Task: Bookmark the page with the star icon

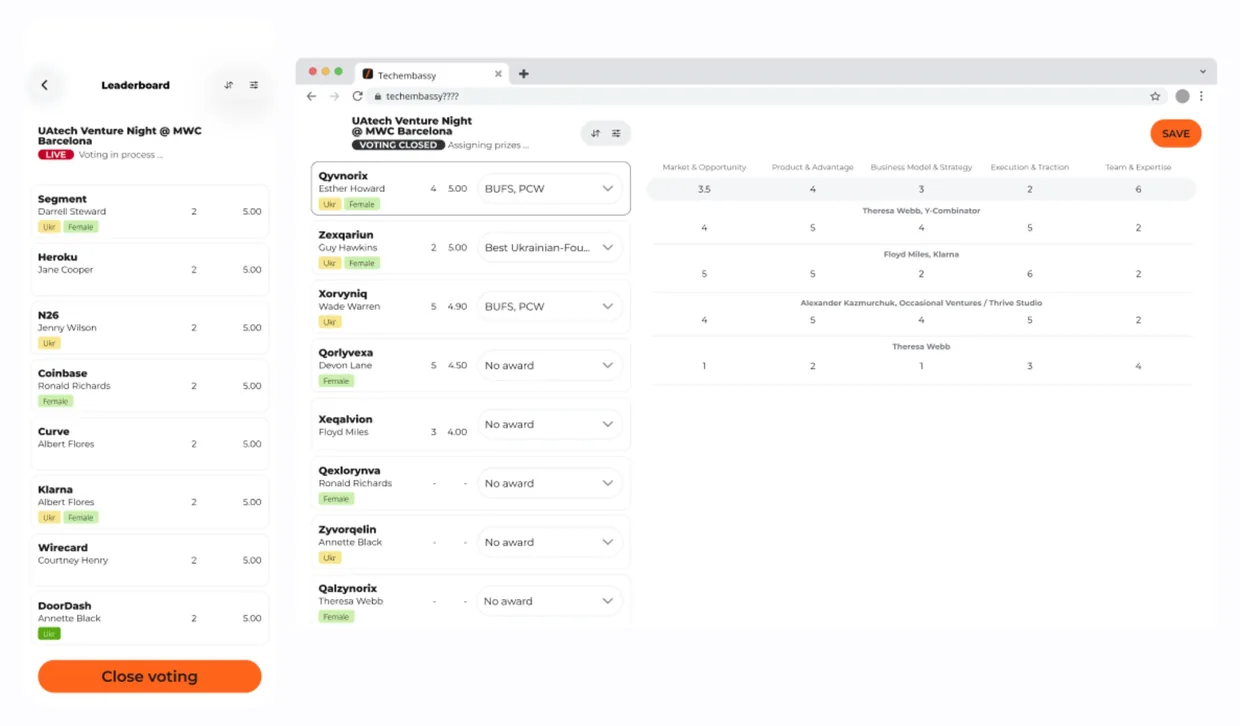Action: pos(1155,96)
